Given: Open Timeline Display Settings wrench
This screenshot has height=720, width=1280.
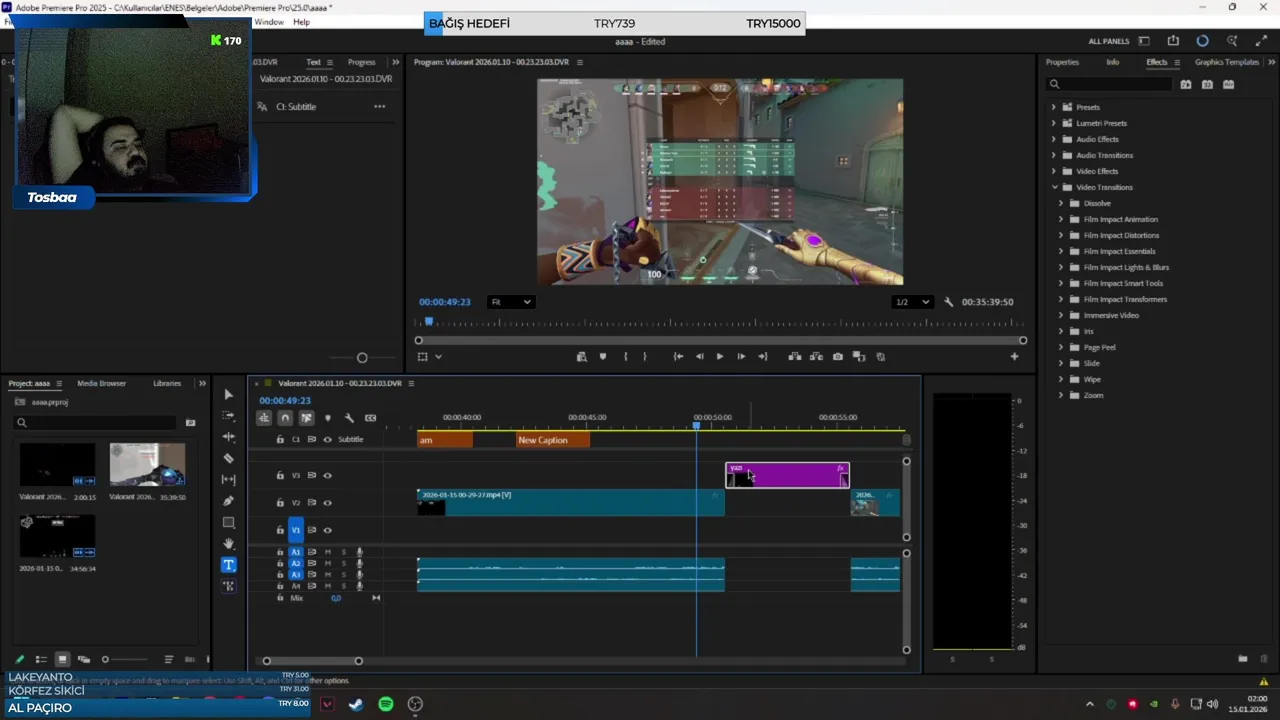Looking at the screenshot, I should 349,418.
